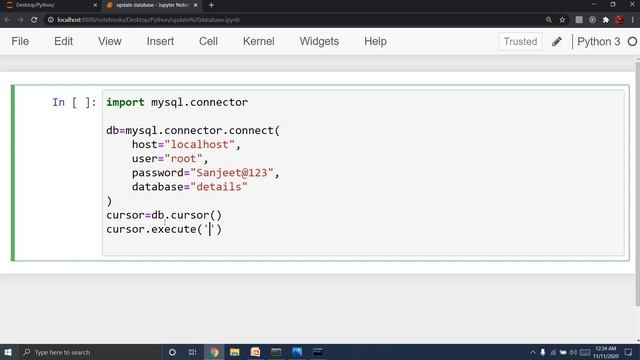
Task: Open the Extensions puzzle-piece menu
Action: click(606, 20)
